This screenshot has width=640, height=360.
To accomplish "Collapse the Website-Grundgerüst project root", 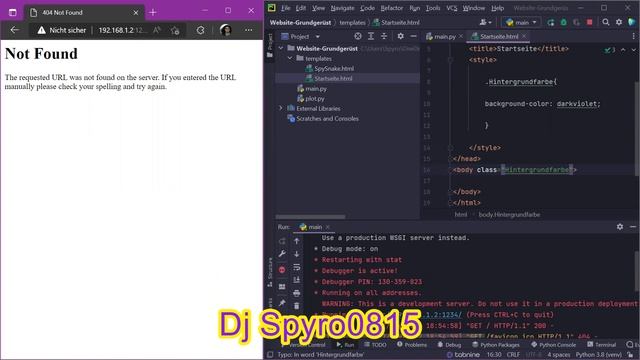I will (281, 48).
